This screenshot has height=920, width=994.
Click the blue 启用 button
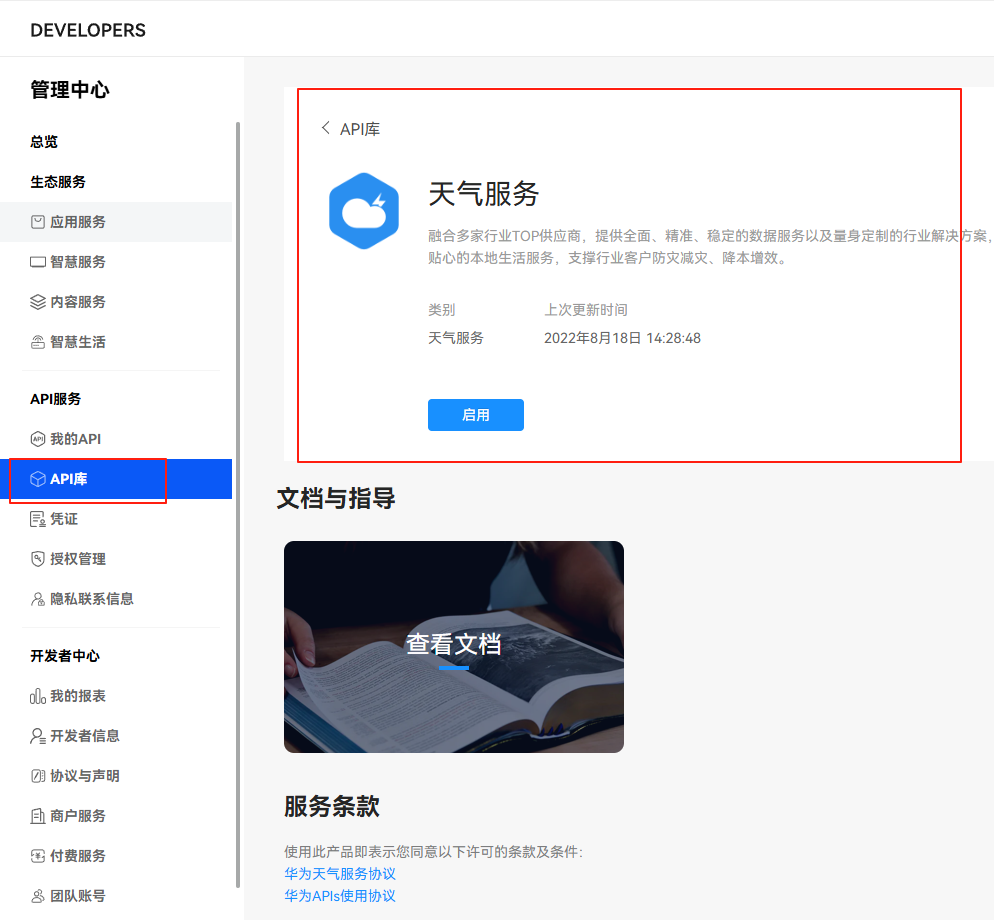[x=475, y=415]
